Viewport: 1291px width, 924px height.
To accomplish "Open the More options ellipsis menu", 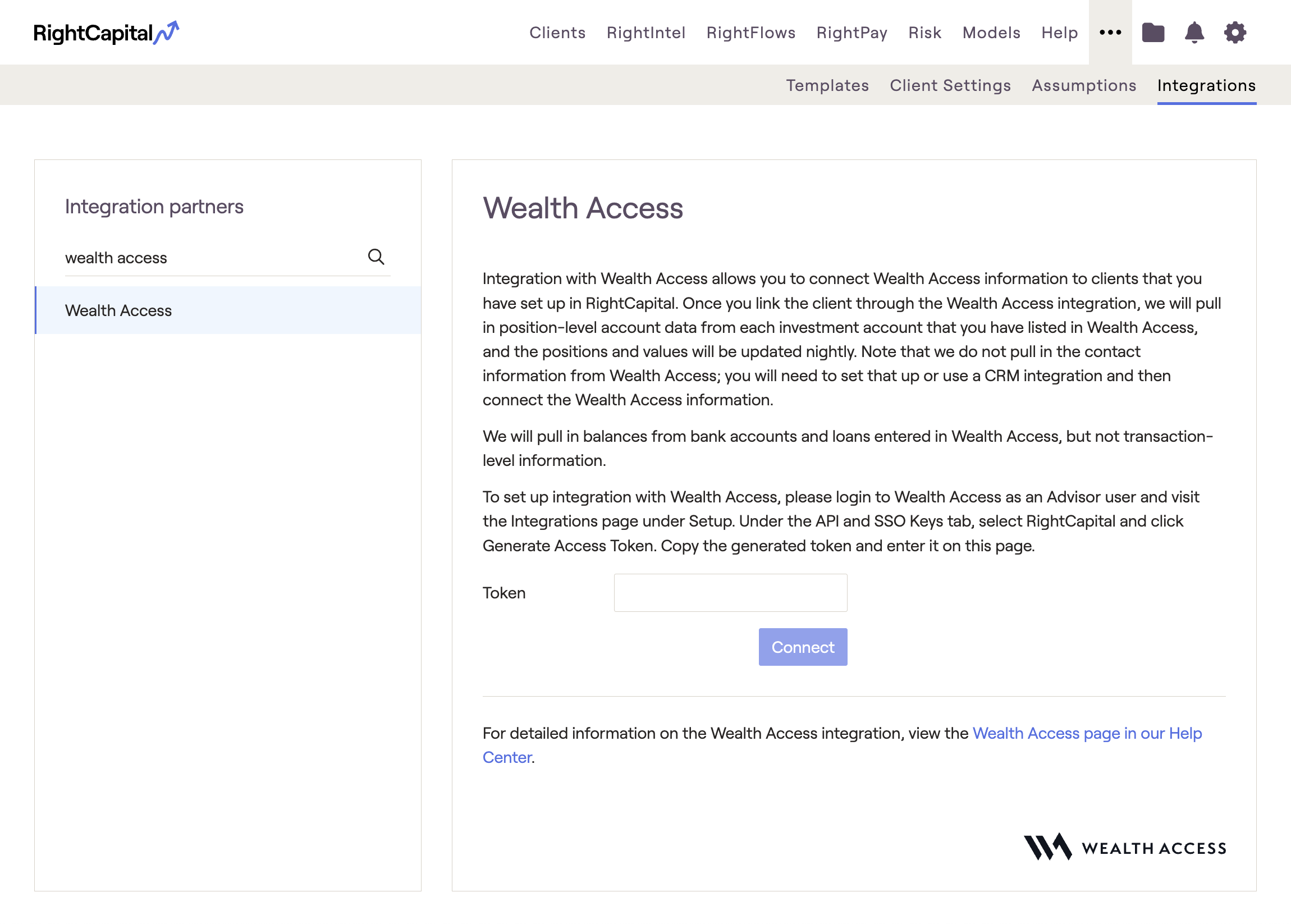I will click(x=1110, y=33).
